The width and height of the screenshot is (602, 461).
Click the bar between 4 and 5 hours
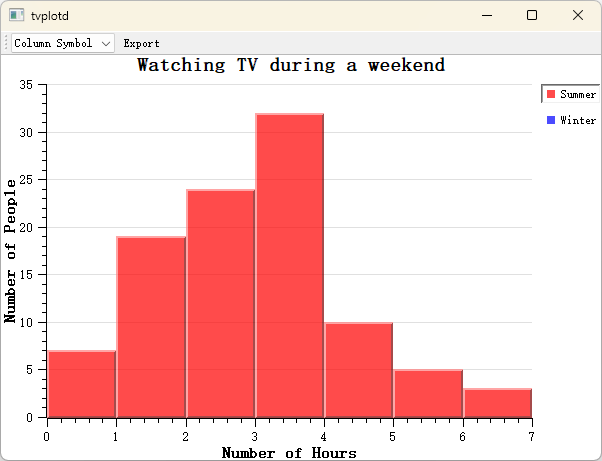tap(359, 370)
